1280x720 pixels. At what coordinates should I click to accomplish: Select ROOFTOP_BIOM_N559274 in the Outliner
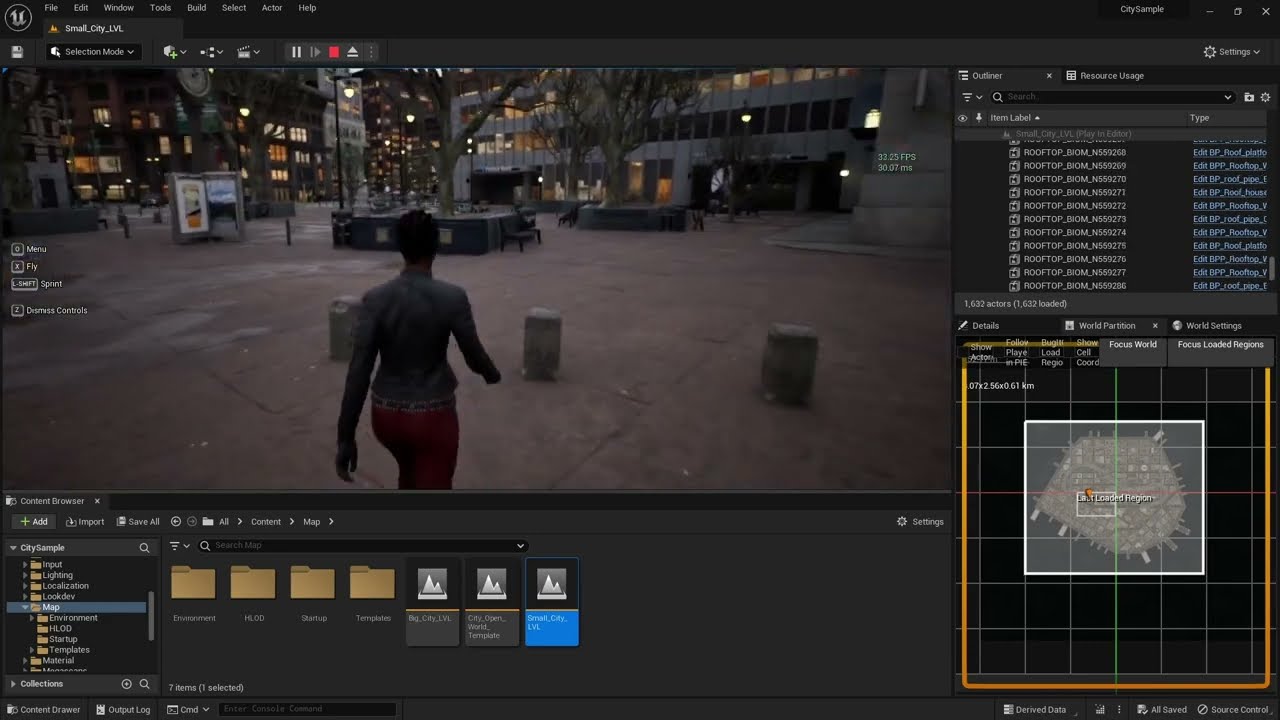1074,232
